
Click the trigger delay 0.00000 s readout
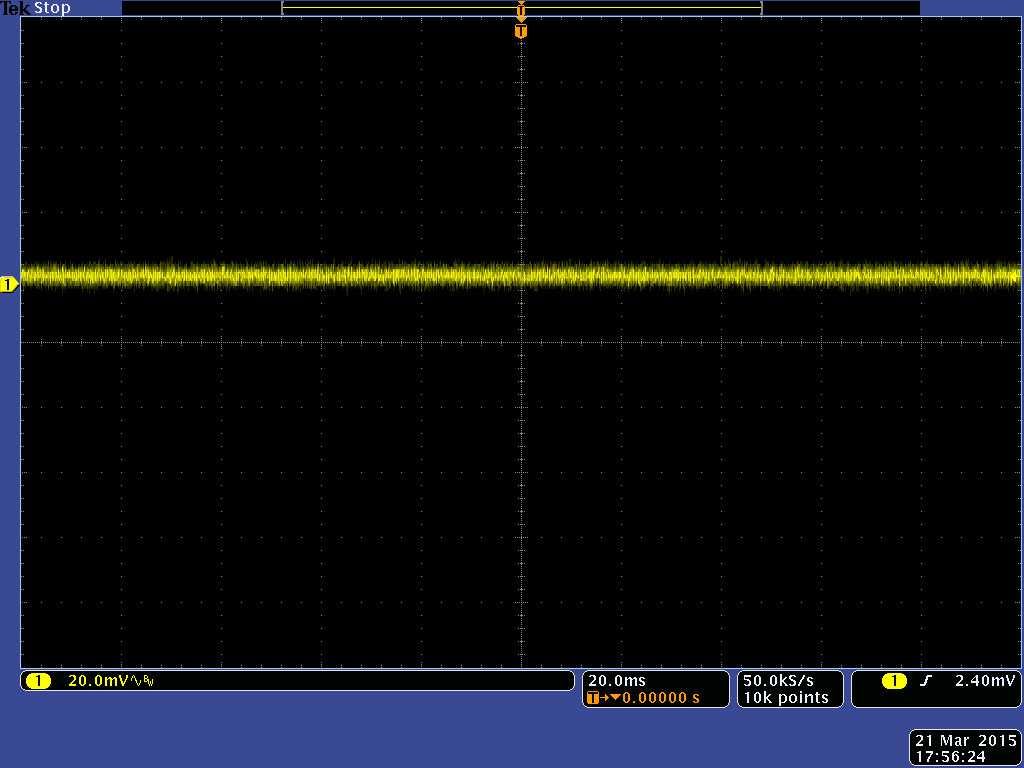click(x=660, y=697)
